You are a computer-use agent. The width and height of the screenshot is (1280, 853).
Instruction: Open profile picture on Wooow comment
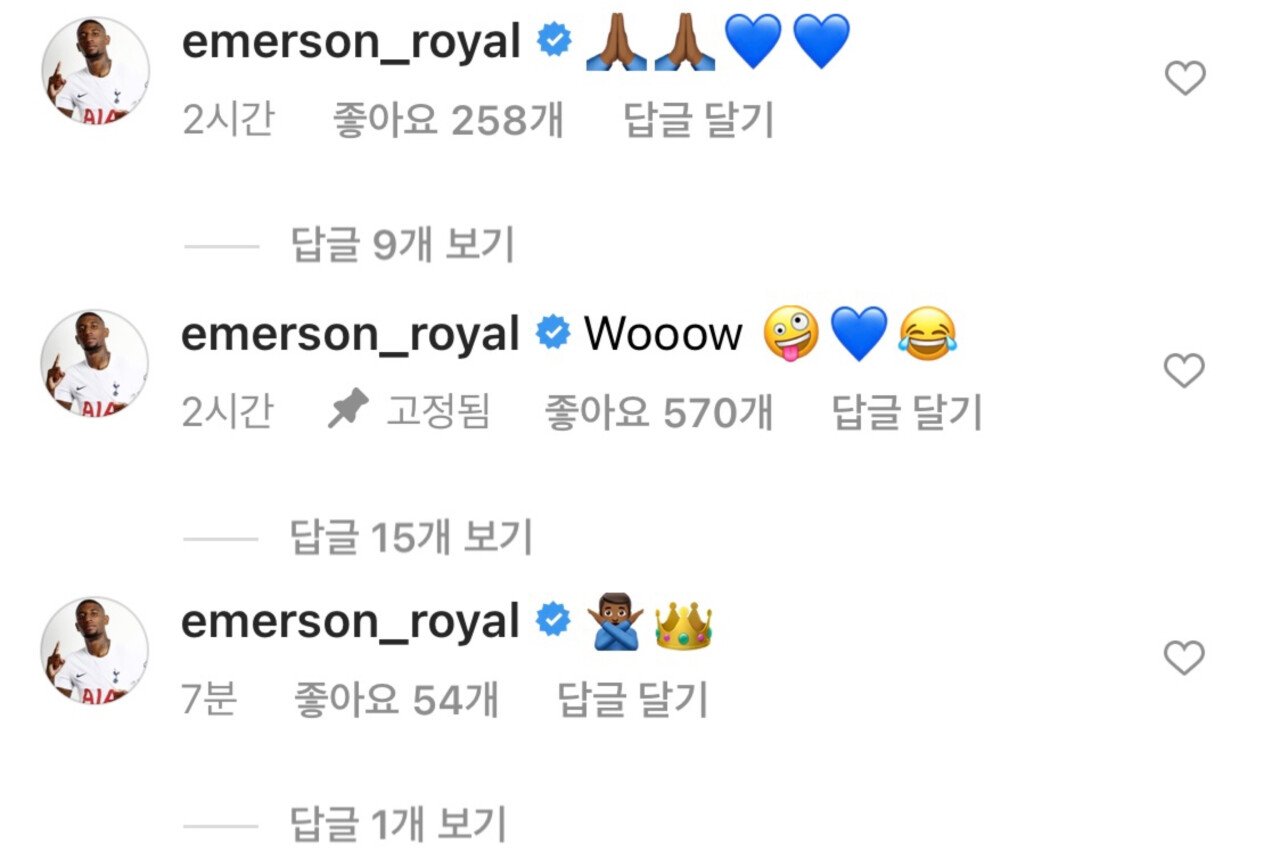(x=96, y=363)
